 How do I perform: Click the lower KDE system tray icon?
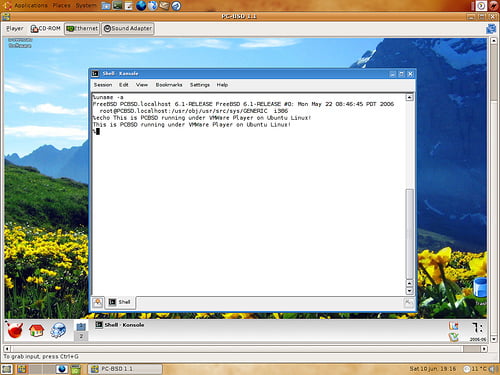[x=454, y=337]
